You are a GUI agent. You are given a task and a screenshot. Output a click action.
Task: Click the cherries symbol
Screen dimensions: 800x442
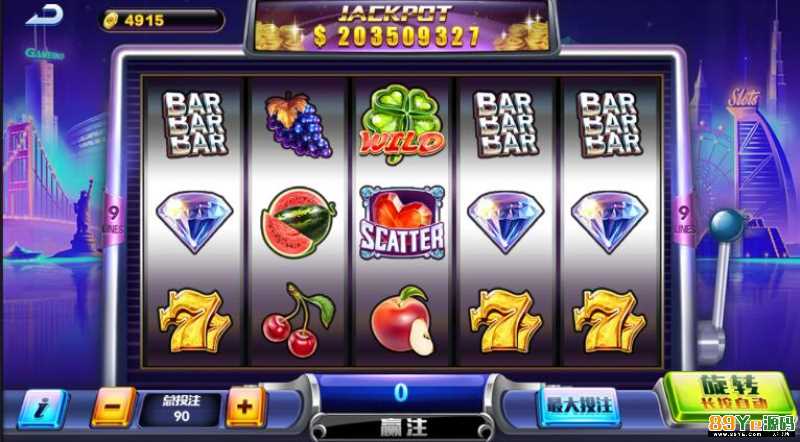[x=298, y=319]
